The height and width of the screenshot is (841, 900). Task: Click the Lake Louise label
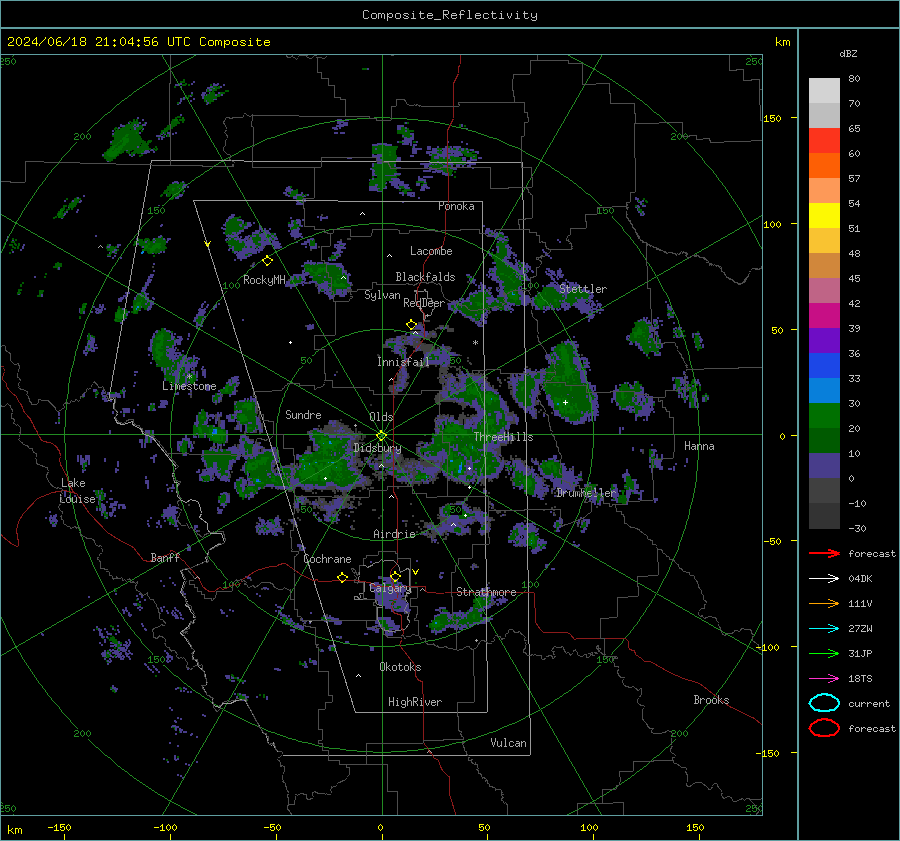coord(77,491)
